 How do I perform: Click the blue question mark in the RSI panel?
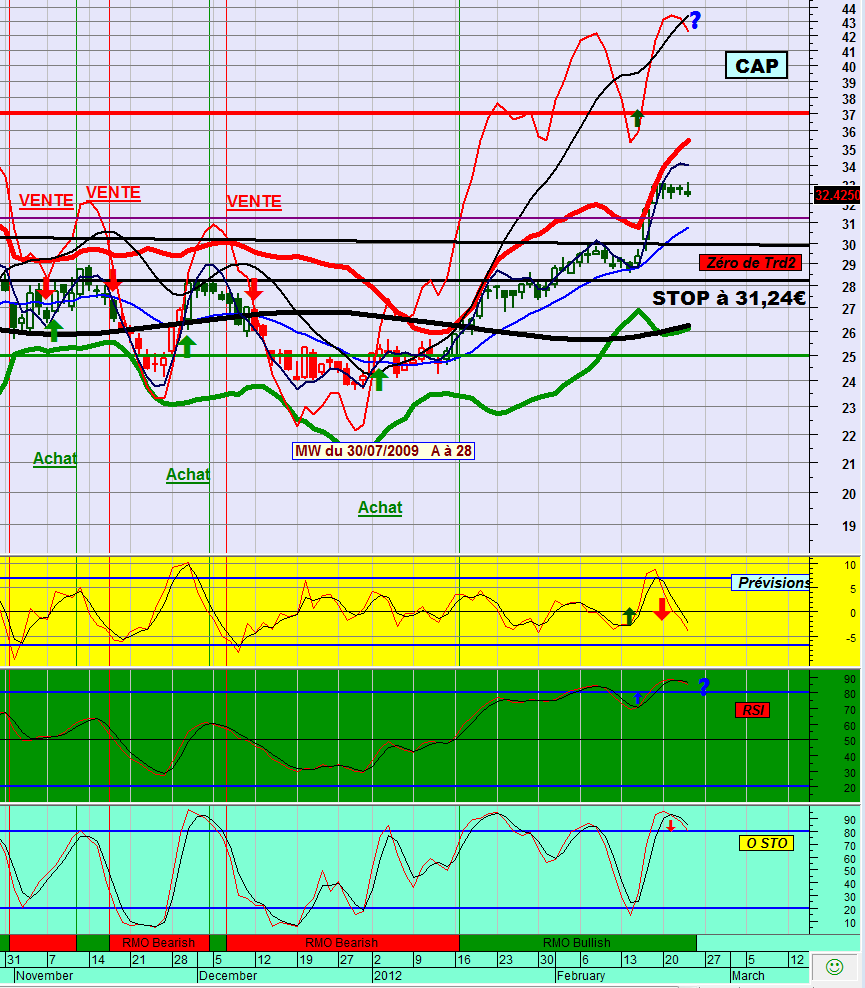click(704, 686)
